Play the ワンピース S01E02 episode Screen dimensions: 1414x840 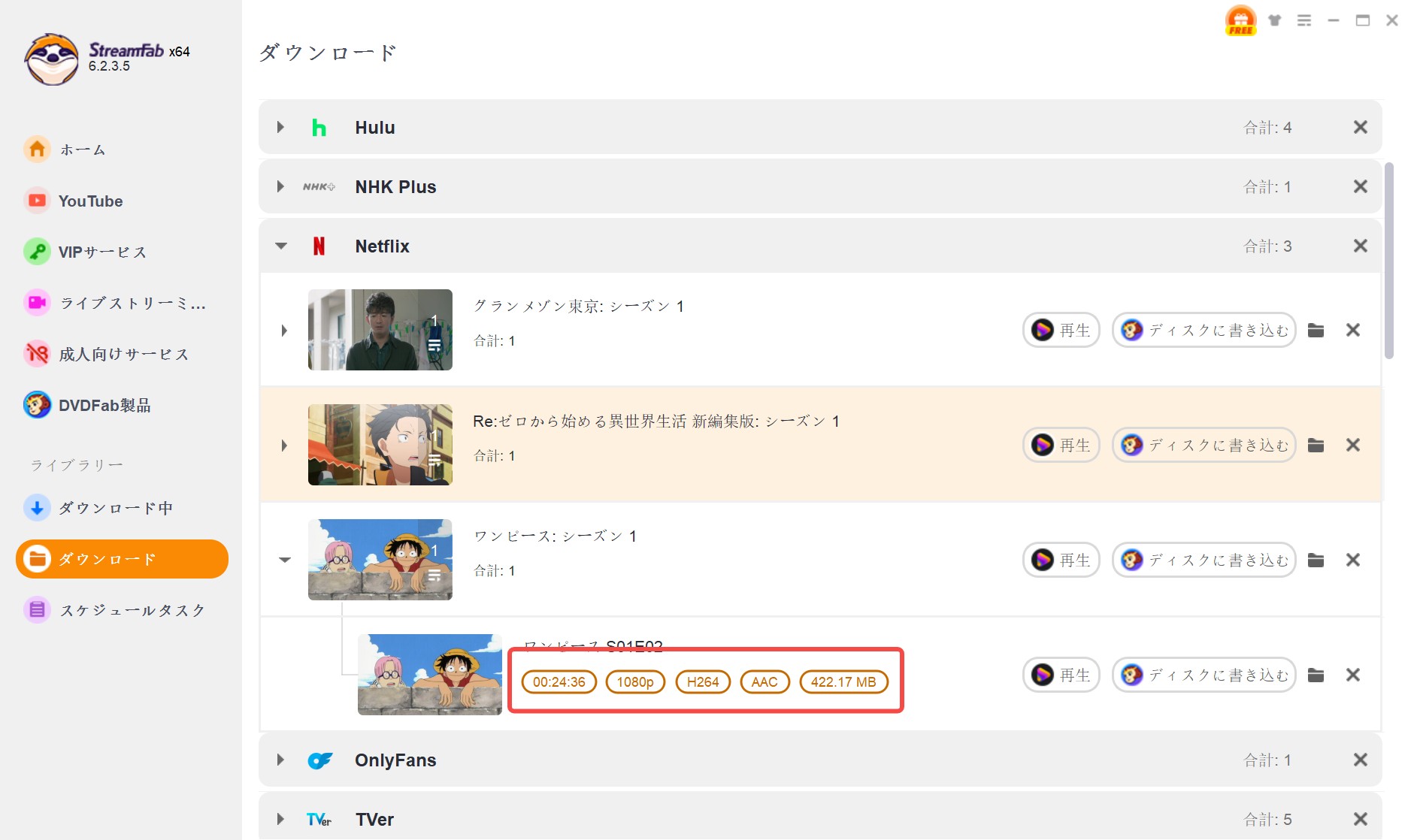(x=1061, y=675)
